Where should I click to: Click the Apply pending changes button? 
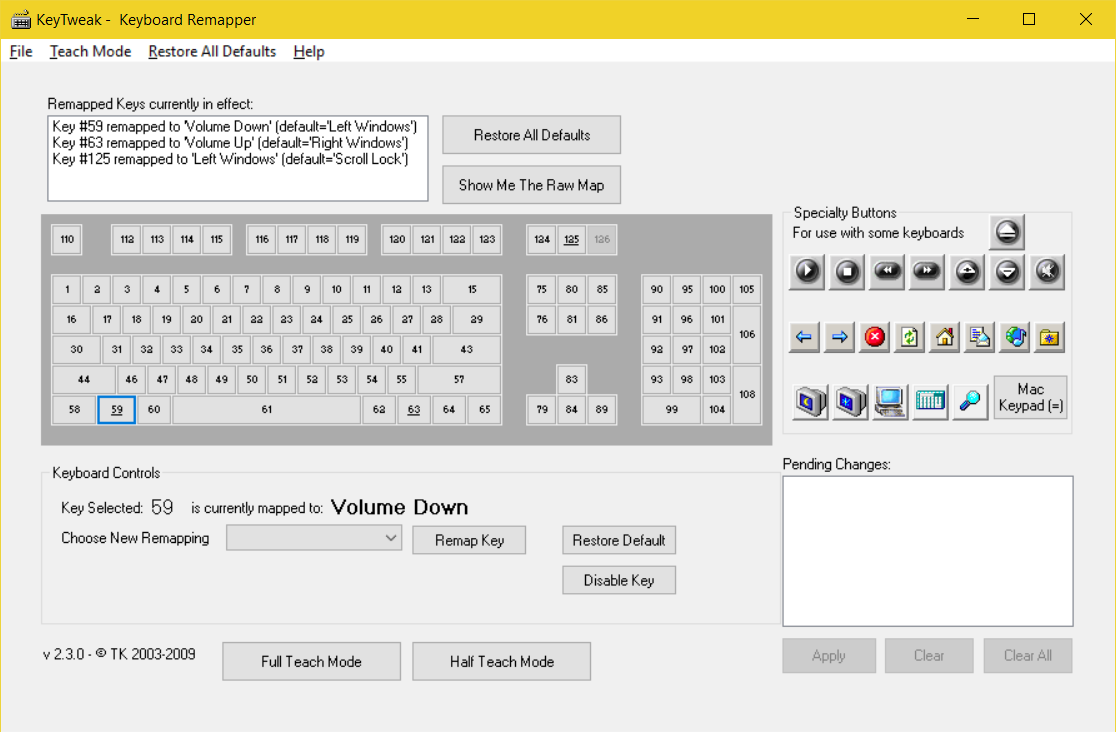coord(829,656)
